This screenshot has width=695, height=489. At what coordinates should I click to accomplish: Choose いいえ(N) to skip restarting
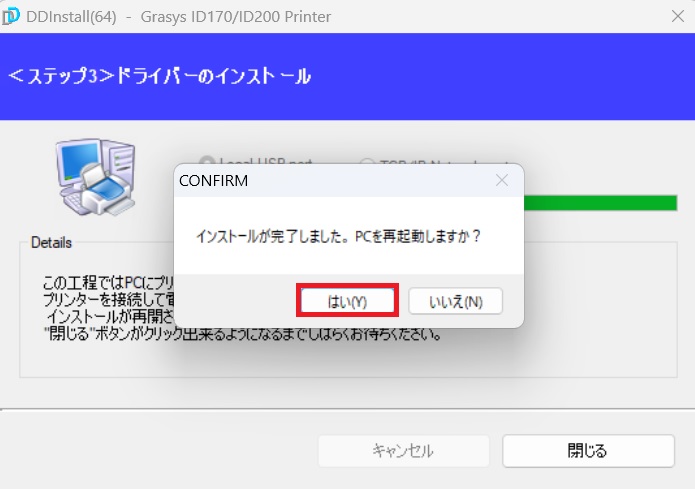pos(455,301)
